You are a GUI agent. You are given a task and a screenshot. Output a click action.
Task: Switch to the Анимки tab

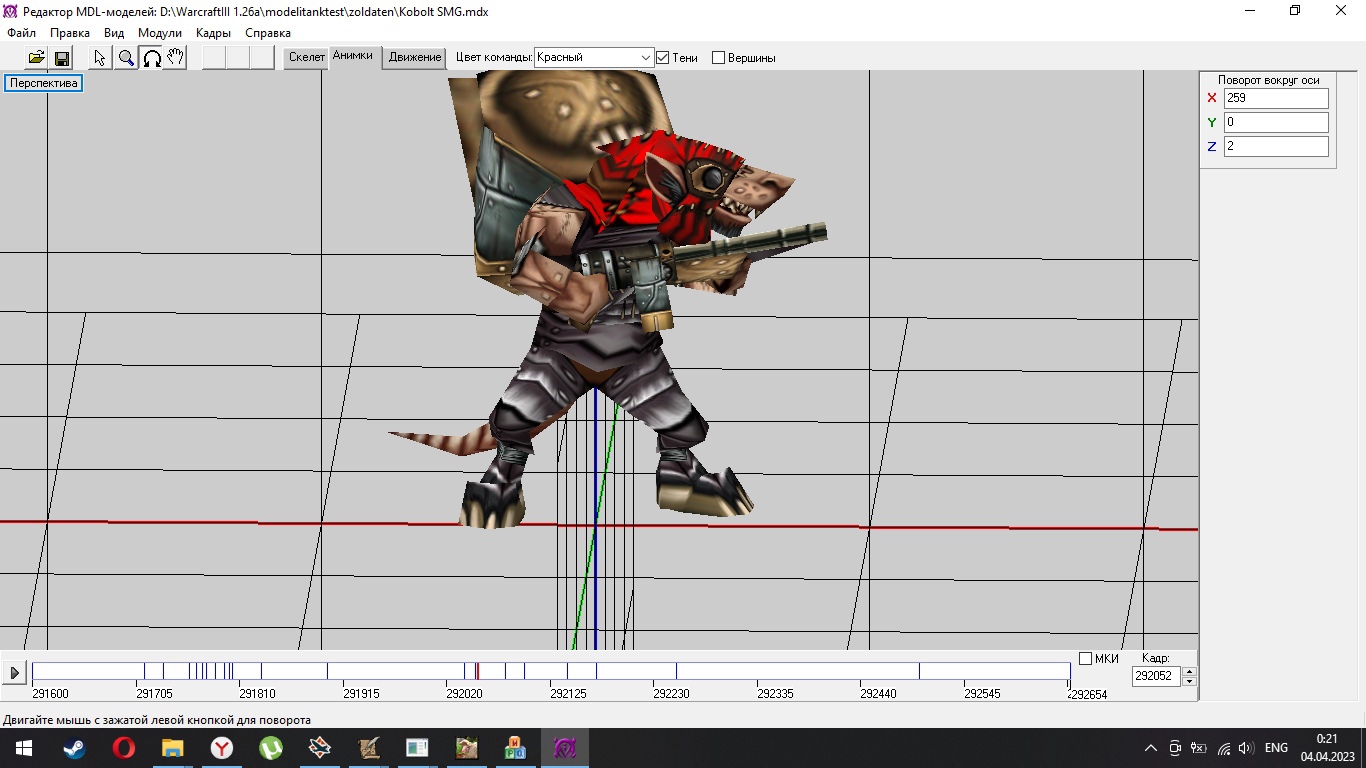point(353,56)
